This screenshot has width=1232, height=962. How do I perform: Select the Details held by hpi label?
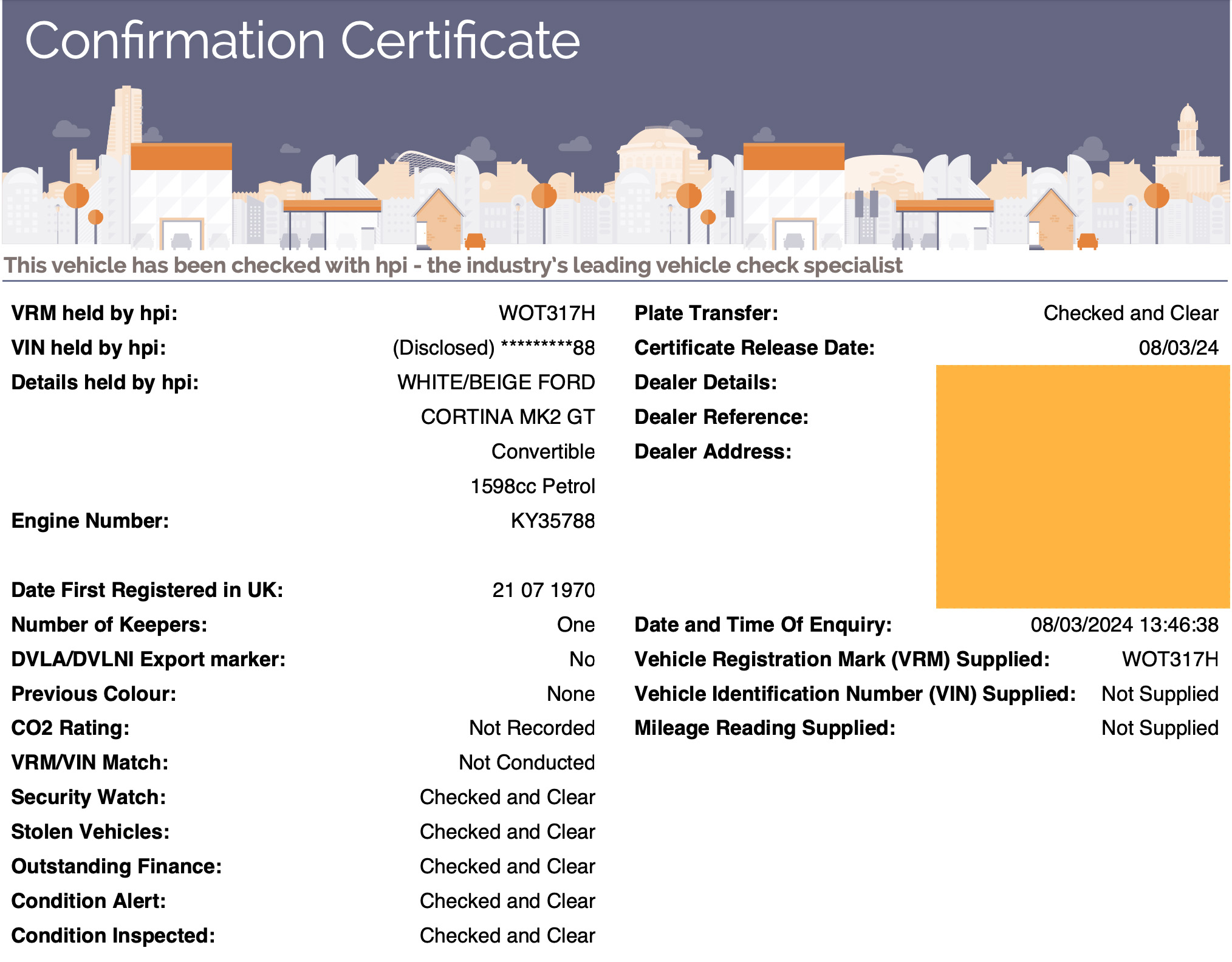[x=105, y=382]
